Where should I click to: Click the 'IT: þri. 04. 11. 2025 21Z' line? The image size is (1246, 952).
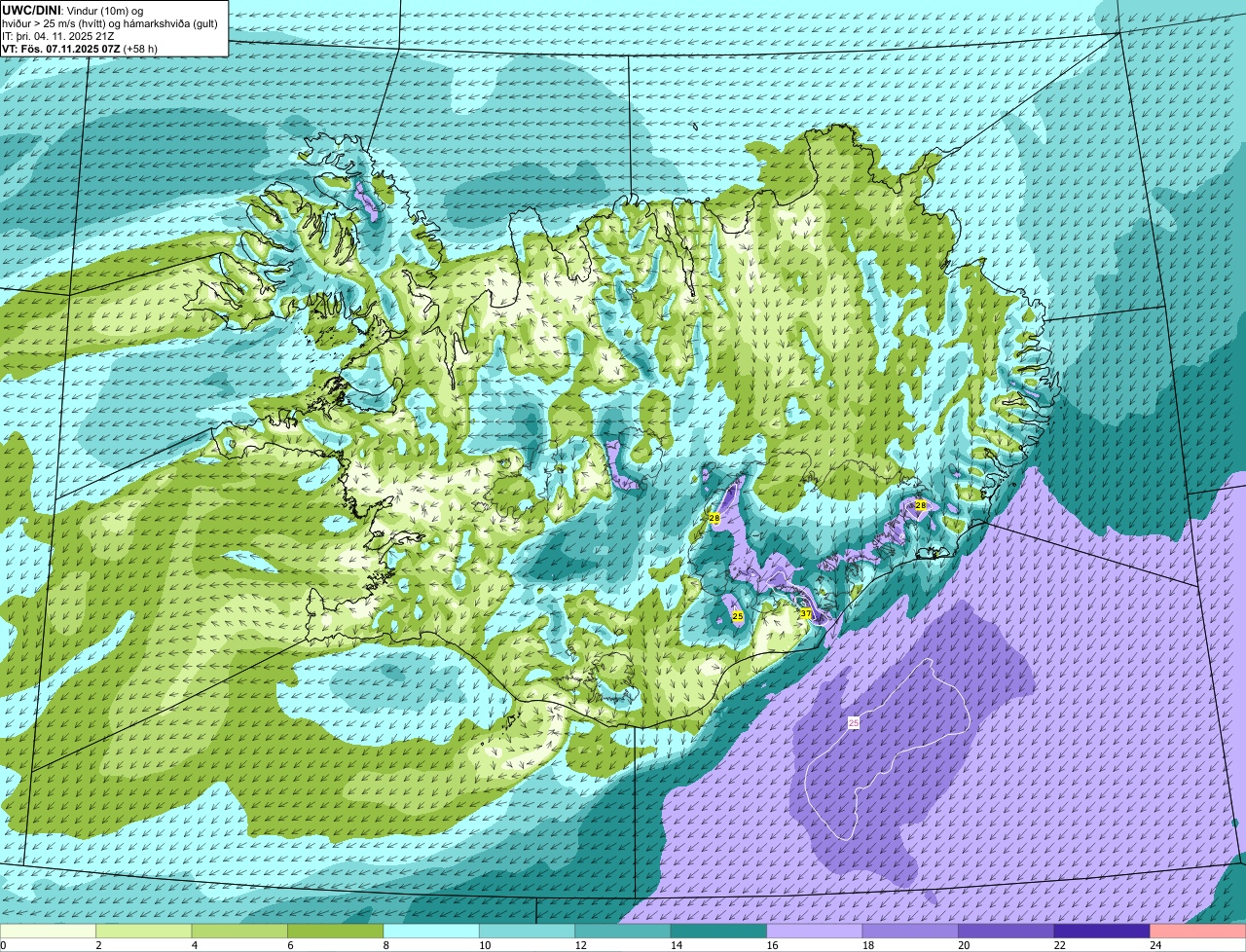coord(59,36)
